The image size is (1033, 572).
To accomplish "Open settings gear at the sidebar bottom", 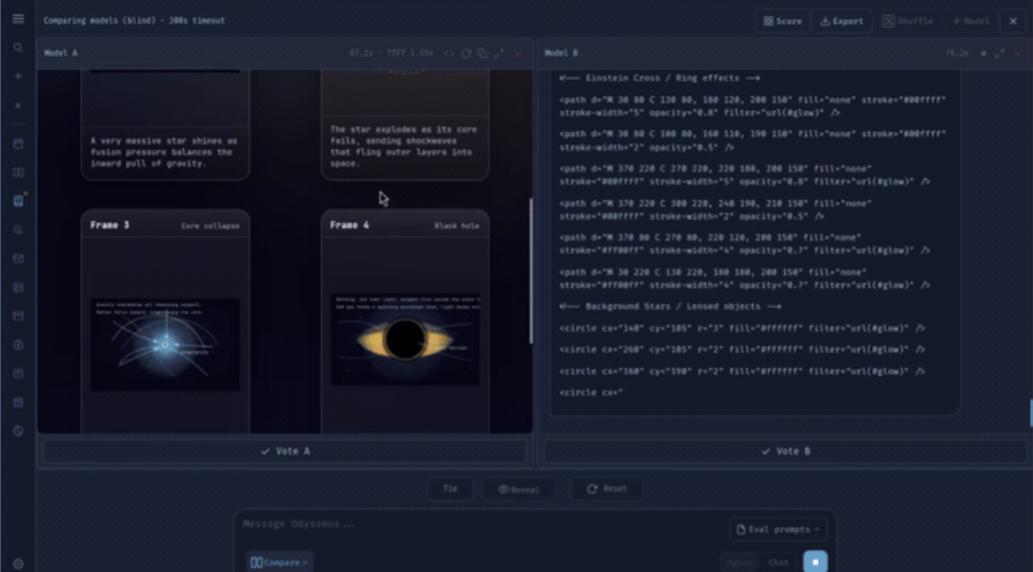I will tap(18, 563).
